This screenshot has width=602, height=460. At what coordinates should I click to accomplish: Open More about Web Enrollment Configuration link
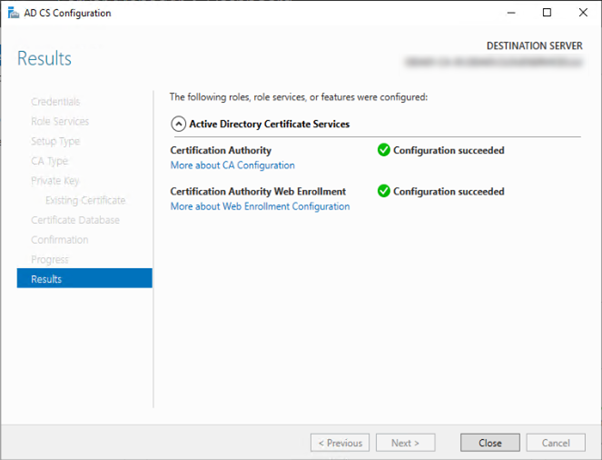(260, 206)
